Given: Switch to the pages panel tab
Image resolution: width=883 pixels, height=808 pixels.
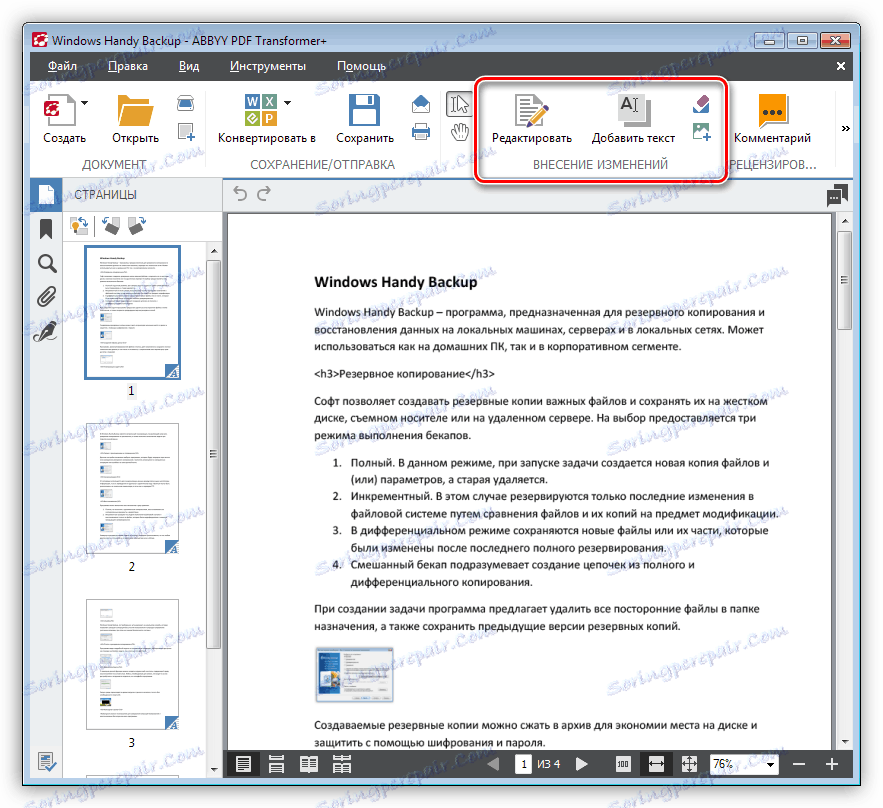Looking at the screenshot, I should click(46, 195).
